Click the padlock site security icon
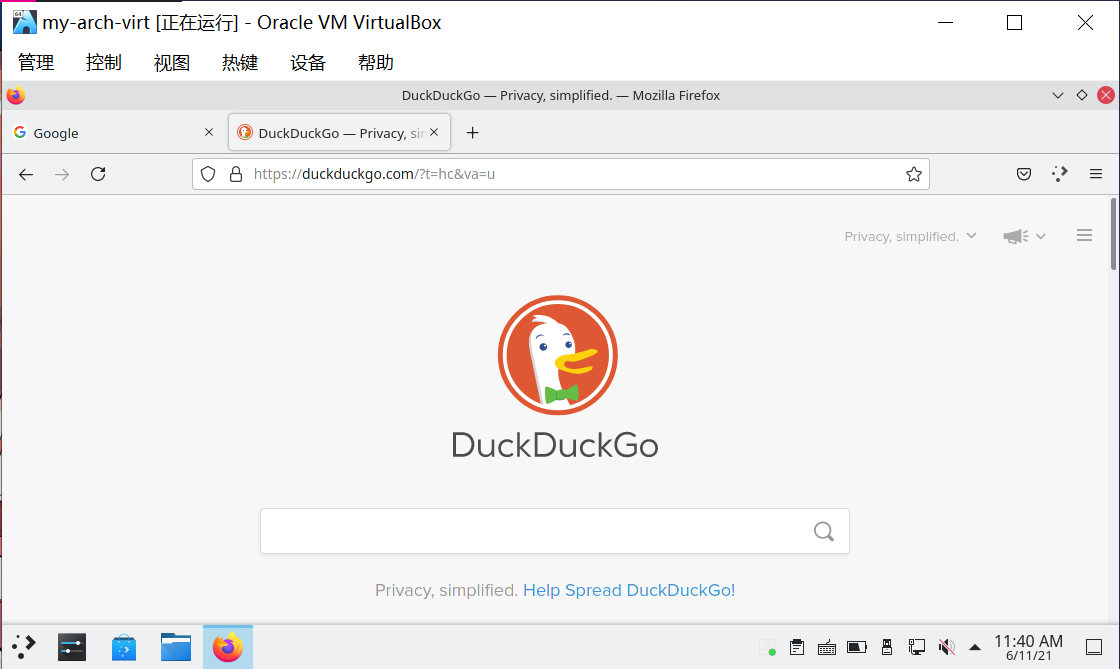Screen dimensions: 1120x669 (x=236, y=174)
